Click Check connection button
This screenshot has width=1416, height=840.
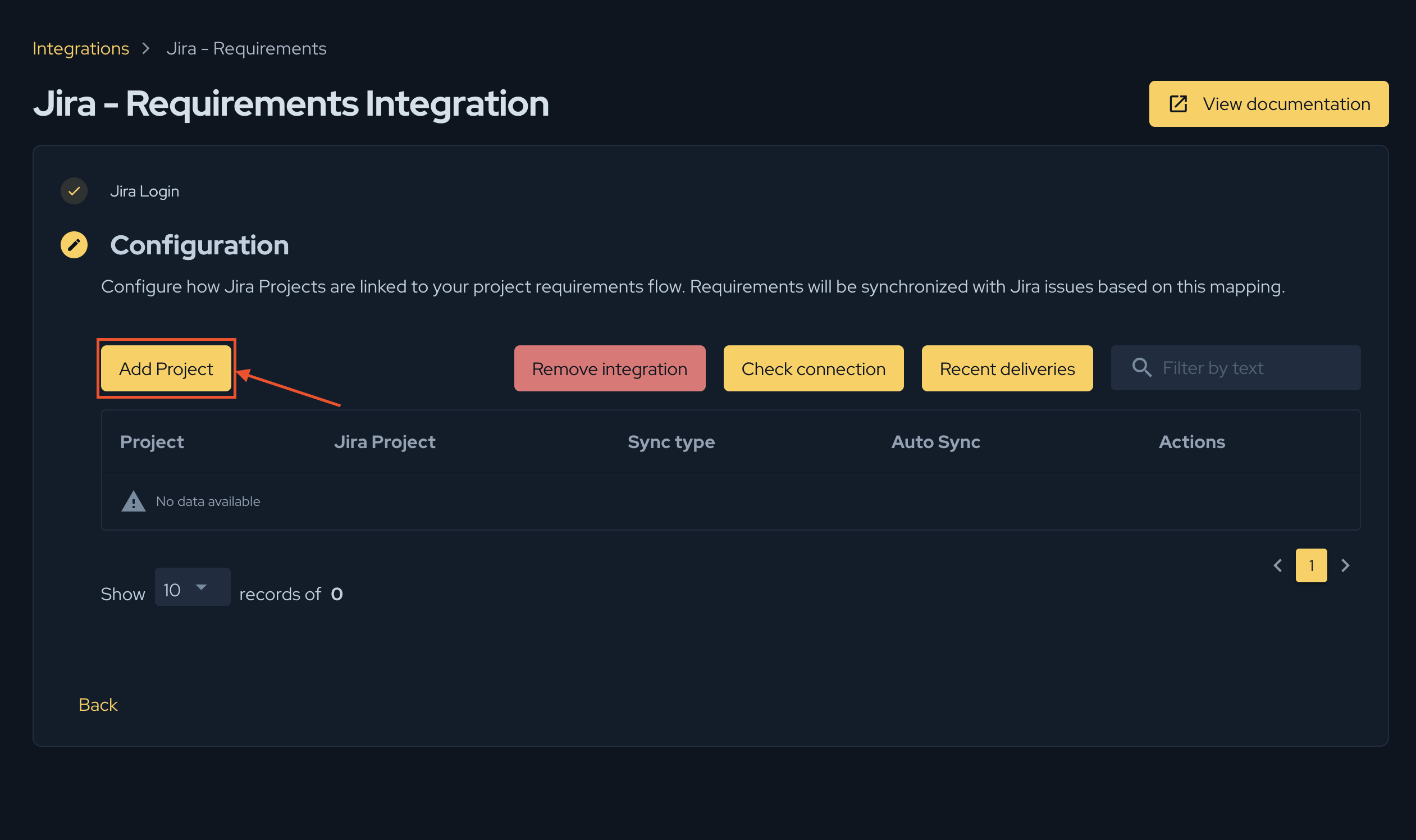[813, 368]
